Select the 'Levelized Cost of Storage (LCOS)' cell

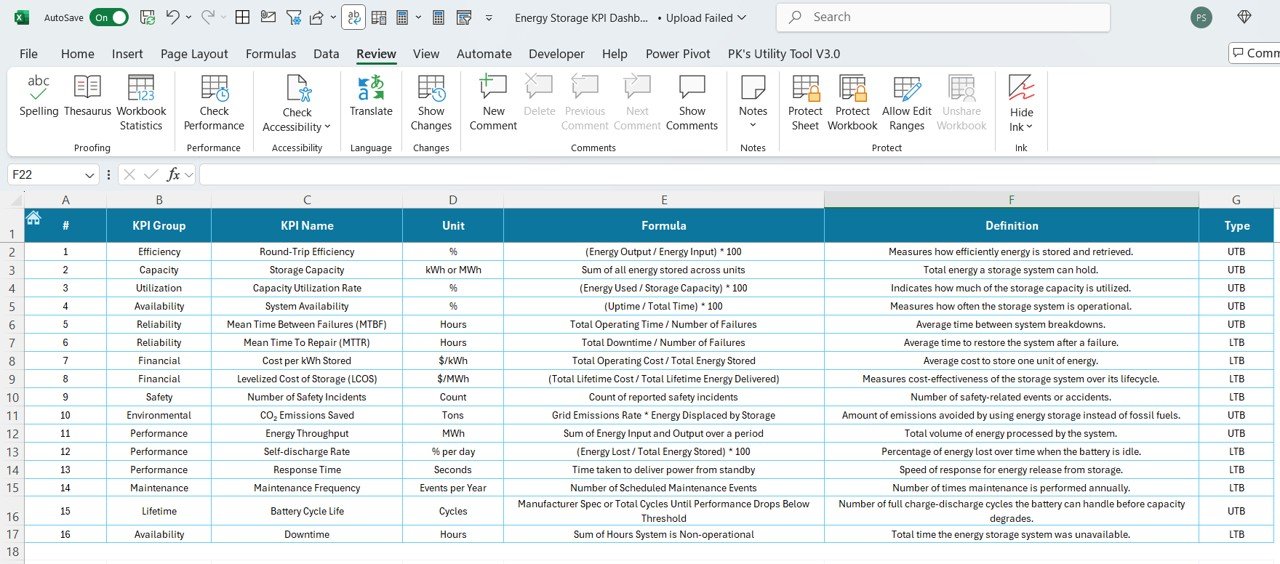point(307,379)
